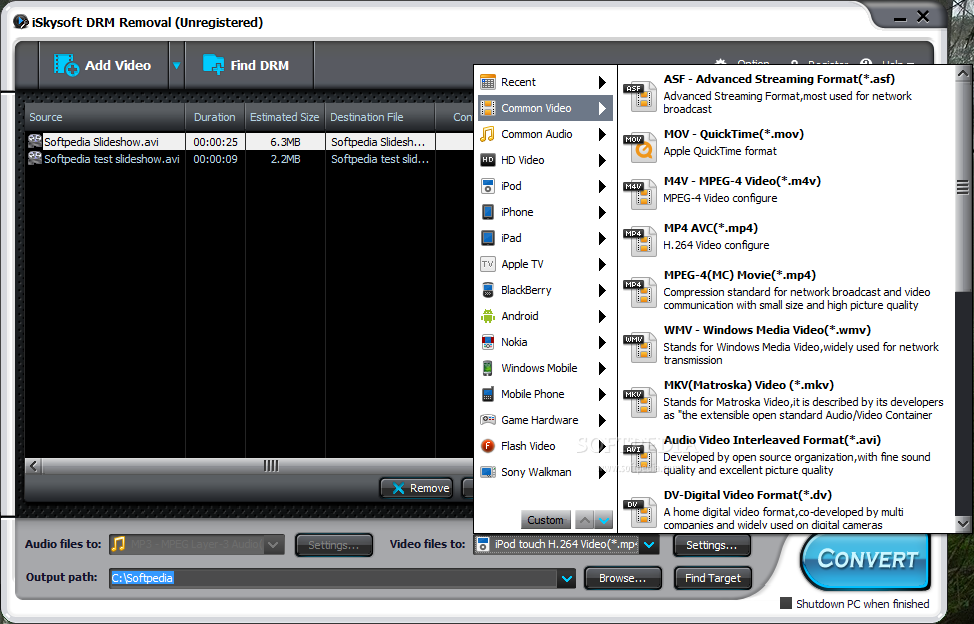The image size is (974, 624).
Task: Click the Windows Mobile icon
Action: point(488,368)
